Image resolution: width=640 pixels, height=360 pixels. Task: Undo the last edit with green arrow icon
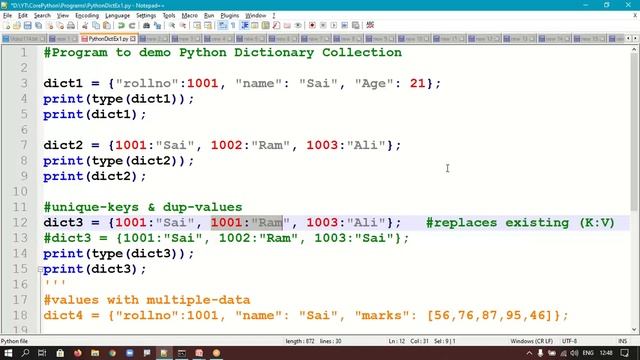pos(121,25)
